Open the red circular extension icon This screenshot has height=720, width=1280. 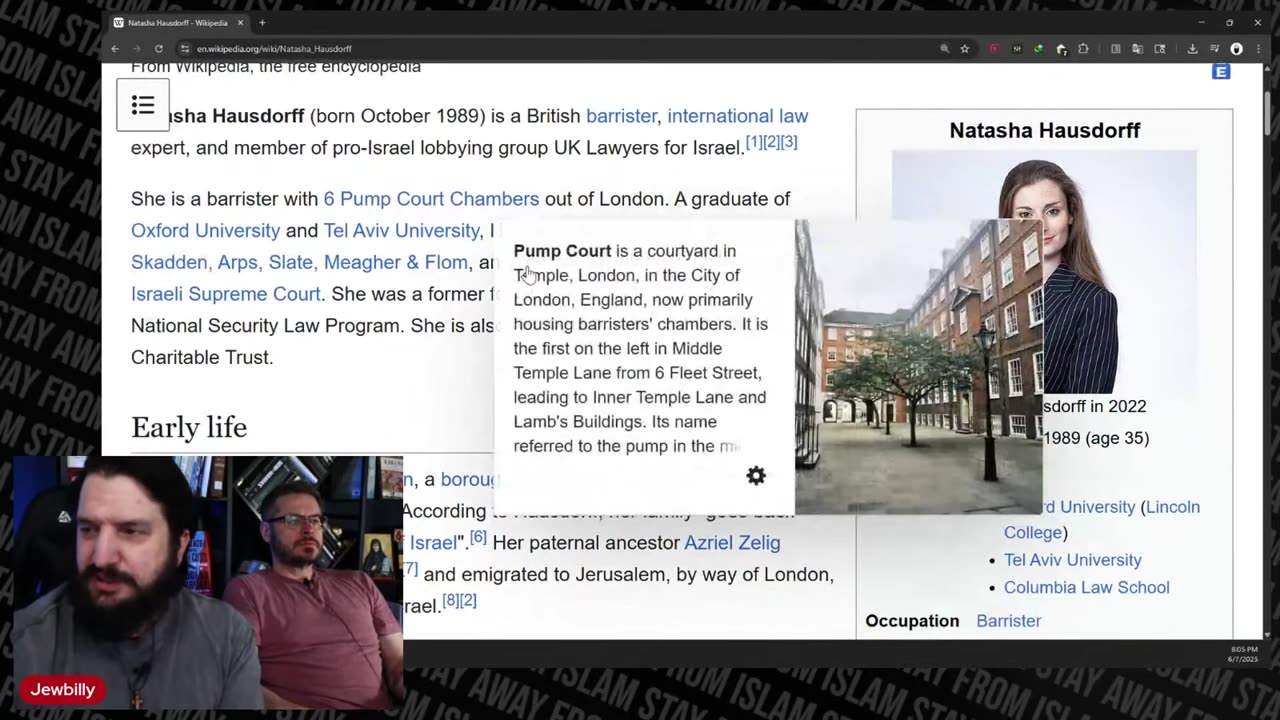pos(994,48)
